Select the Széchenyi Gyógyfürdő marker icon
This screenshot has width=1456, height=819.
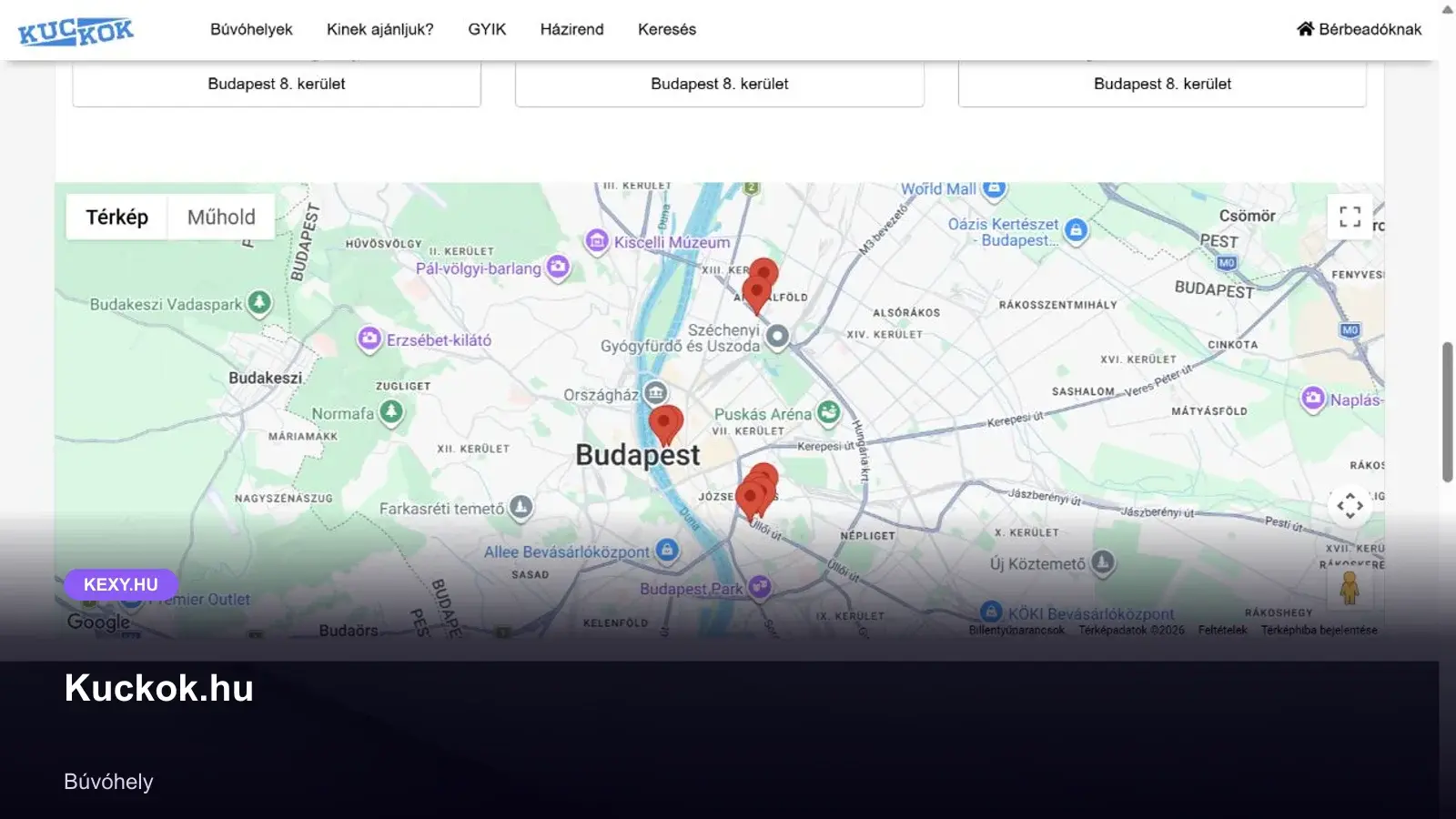coord(777,337)
